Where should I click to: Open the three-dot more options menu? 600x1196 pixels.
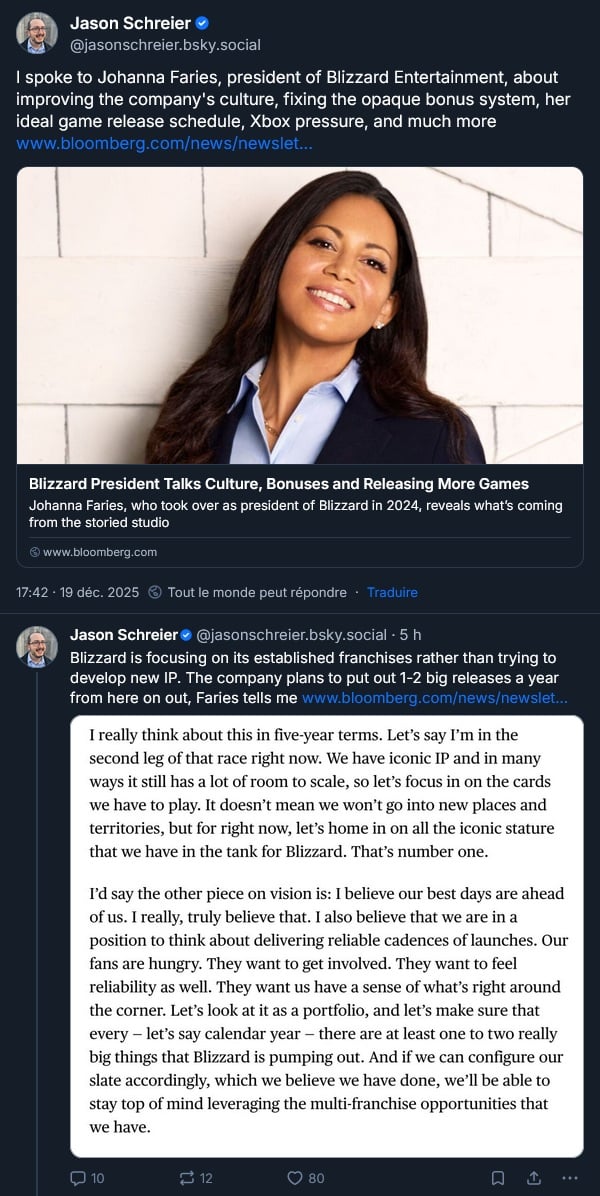[x=570, y=1178]
